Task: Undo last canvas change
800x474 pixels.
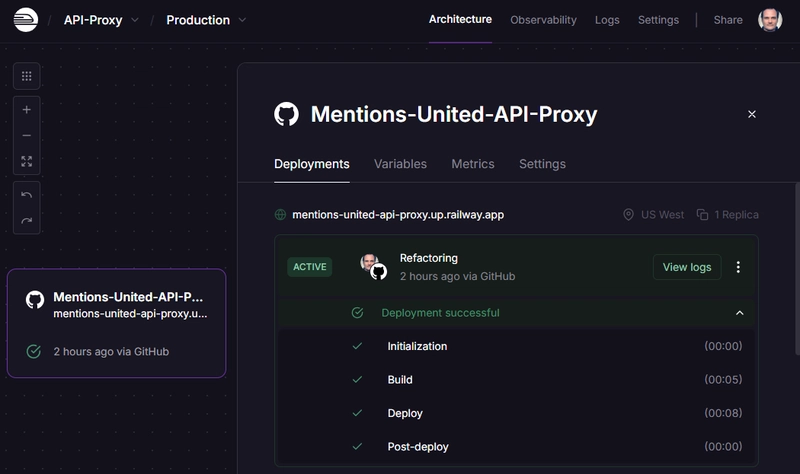Action: point(27,195)
